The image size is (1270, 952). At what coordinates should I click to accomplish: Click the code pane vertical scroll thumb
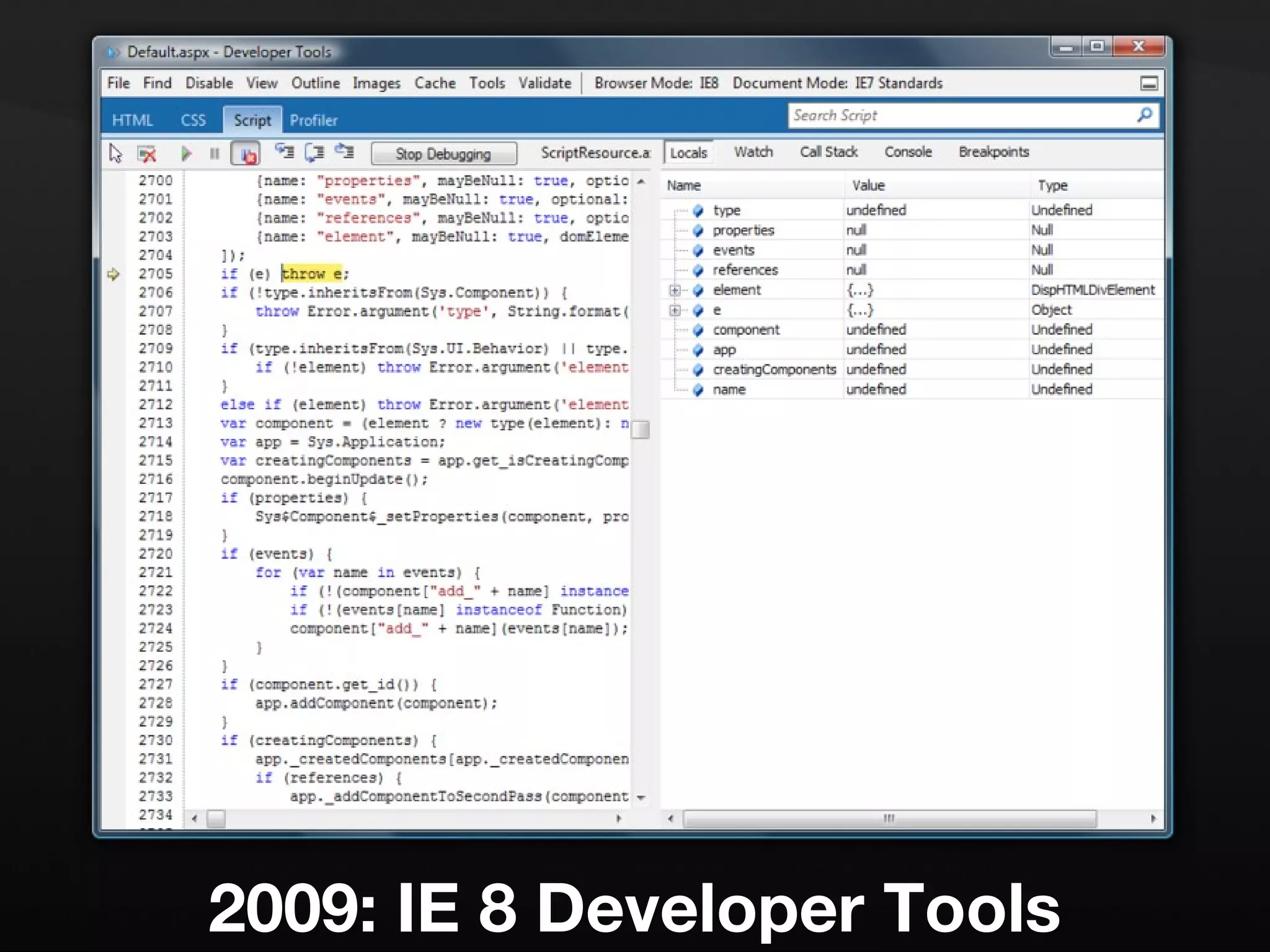[641, 429]
